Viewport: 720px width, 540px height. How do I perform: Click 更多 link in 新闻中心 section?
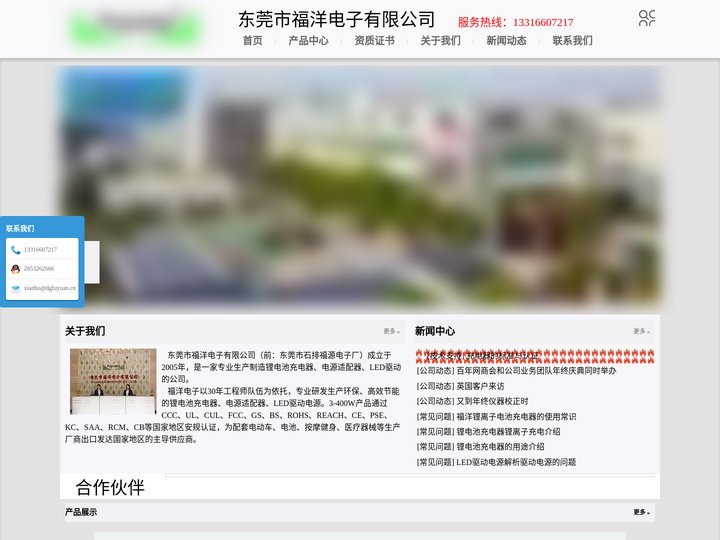pos(641,331)
